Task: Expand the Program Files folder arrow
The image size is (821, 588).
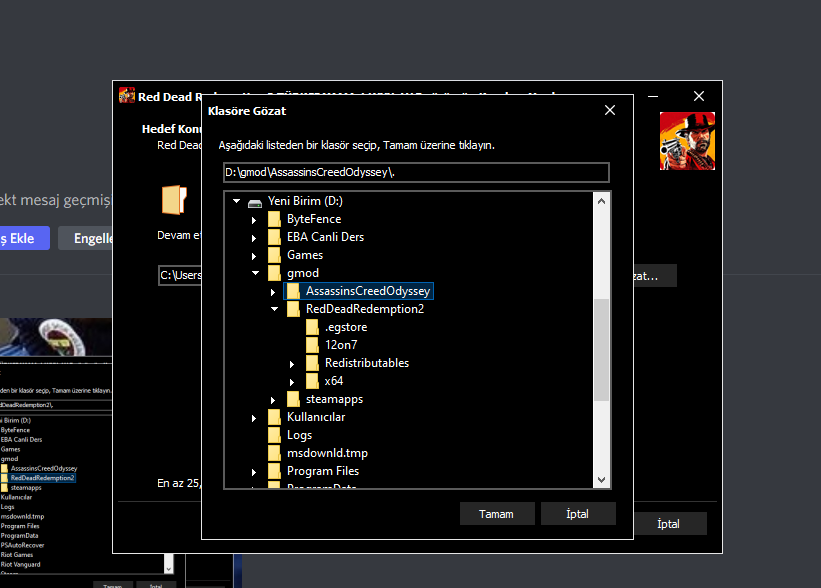Action: click(254, 472)
